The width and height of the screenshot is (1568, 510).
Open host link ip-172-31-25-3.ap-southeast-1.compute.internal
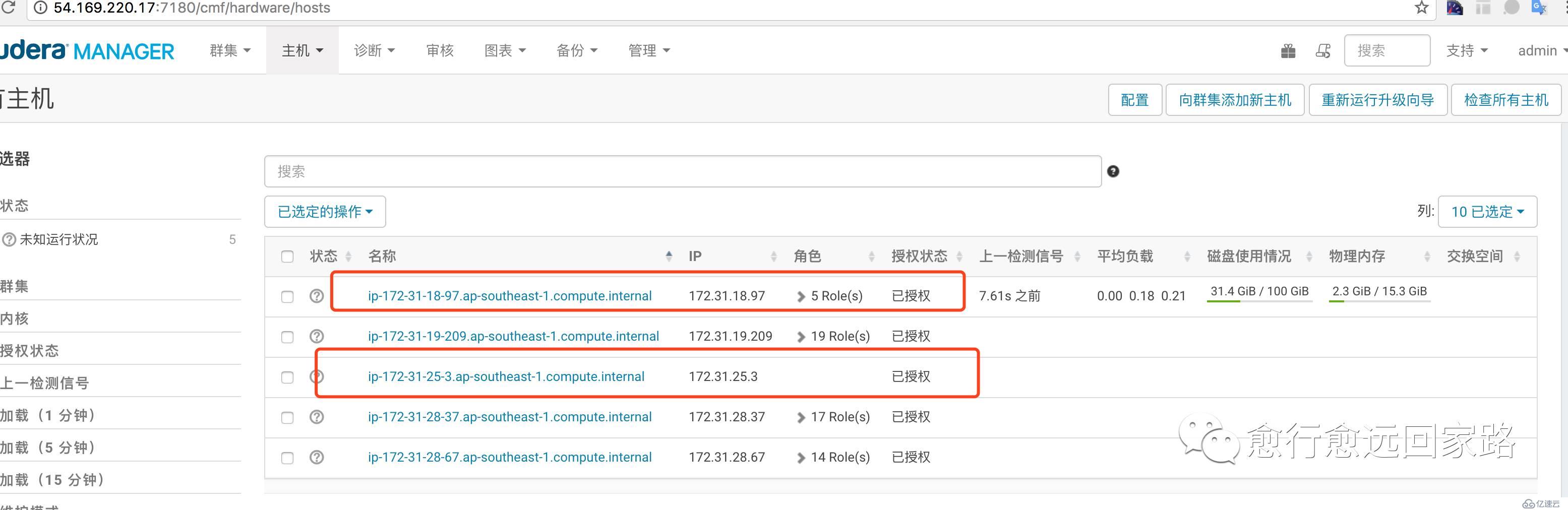coord(506,376)
